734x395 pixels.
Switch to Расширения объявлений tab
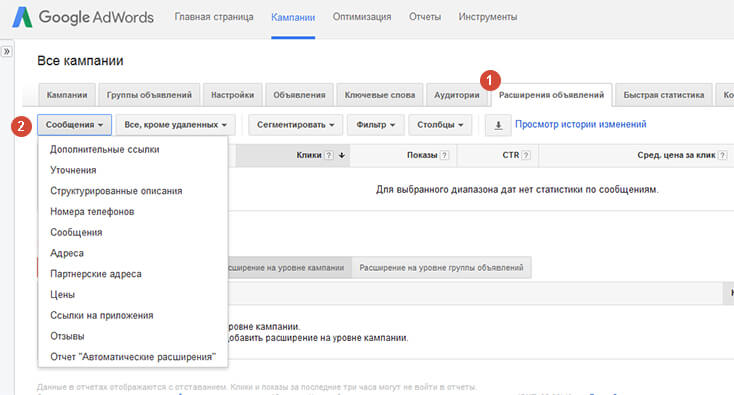551,95
